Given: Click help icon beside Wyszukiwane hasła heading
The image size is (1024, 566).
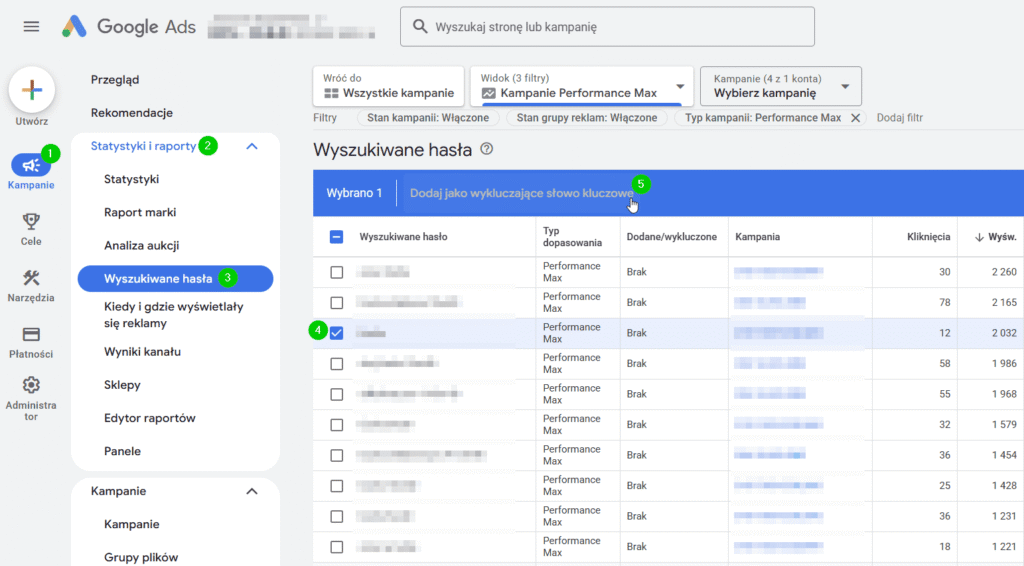Looking at the screenshot, I should pos(487,149).
